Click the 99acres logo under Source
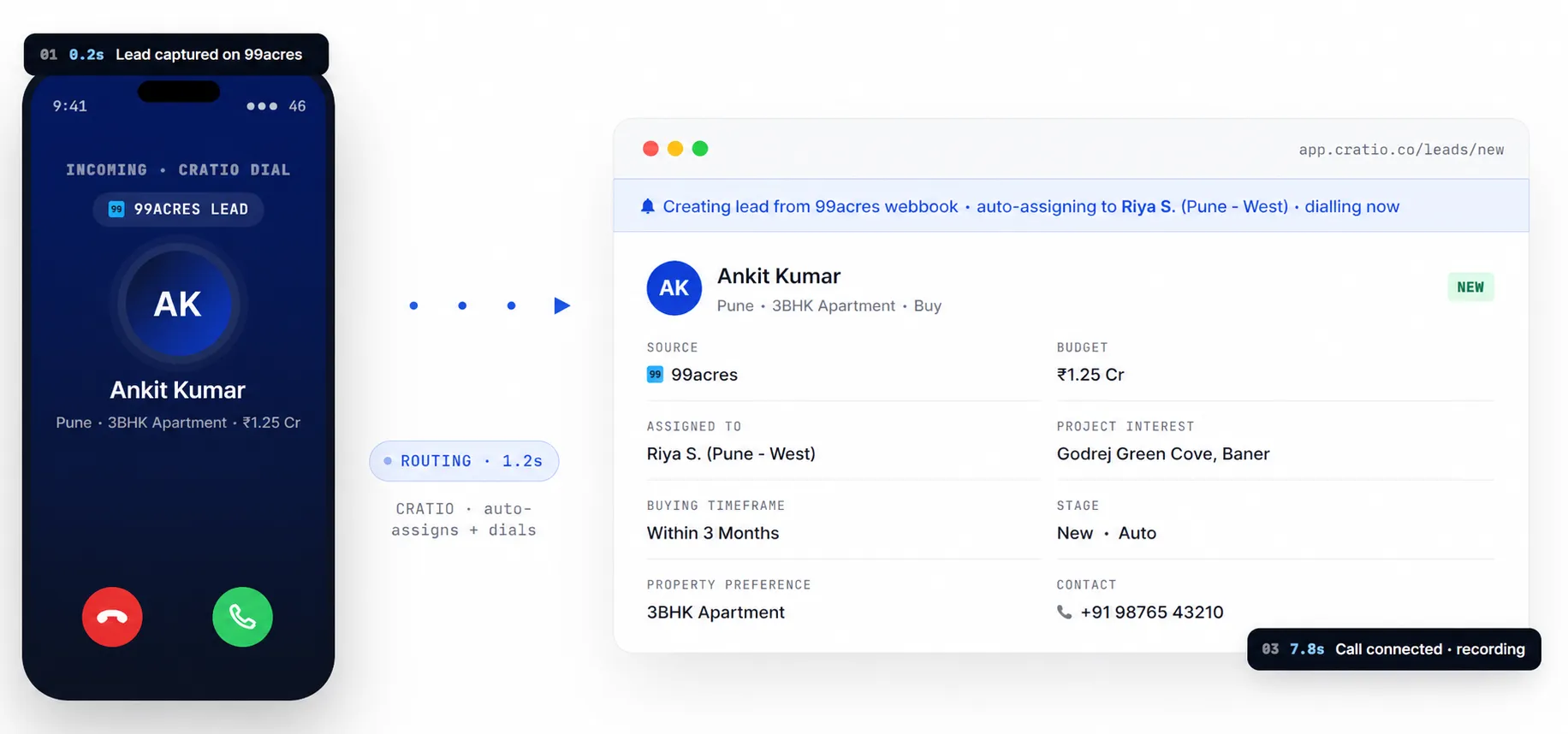 [x=655, y=374]
